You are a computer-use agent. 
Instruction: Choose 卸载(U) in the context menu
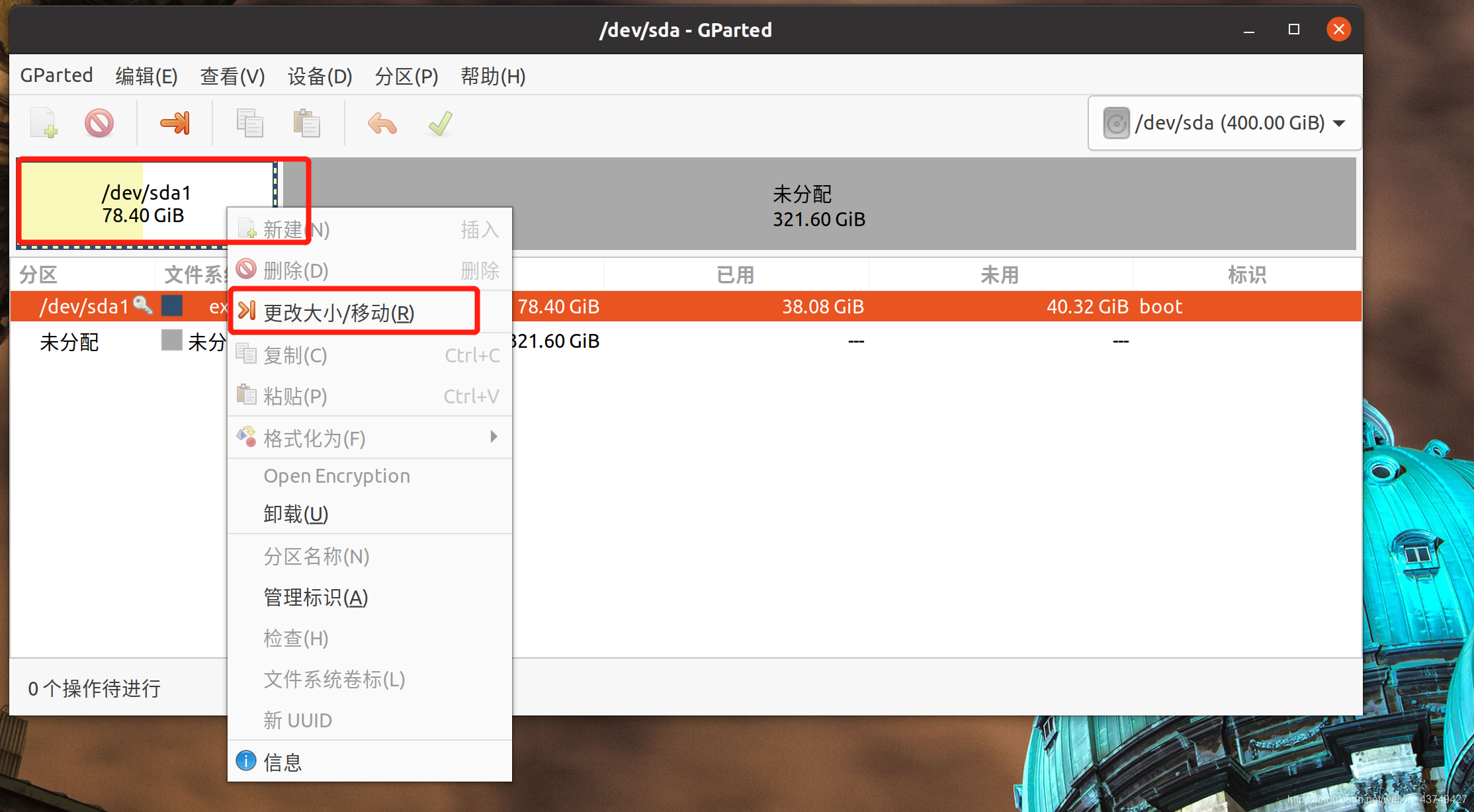(296, 514)
